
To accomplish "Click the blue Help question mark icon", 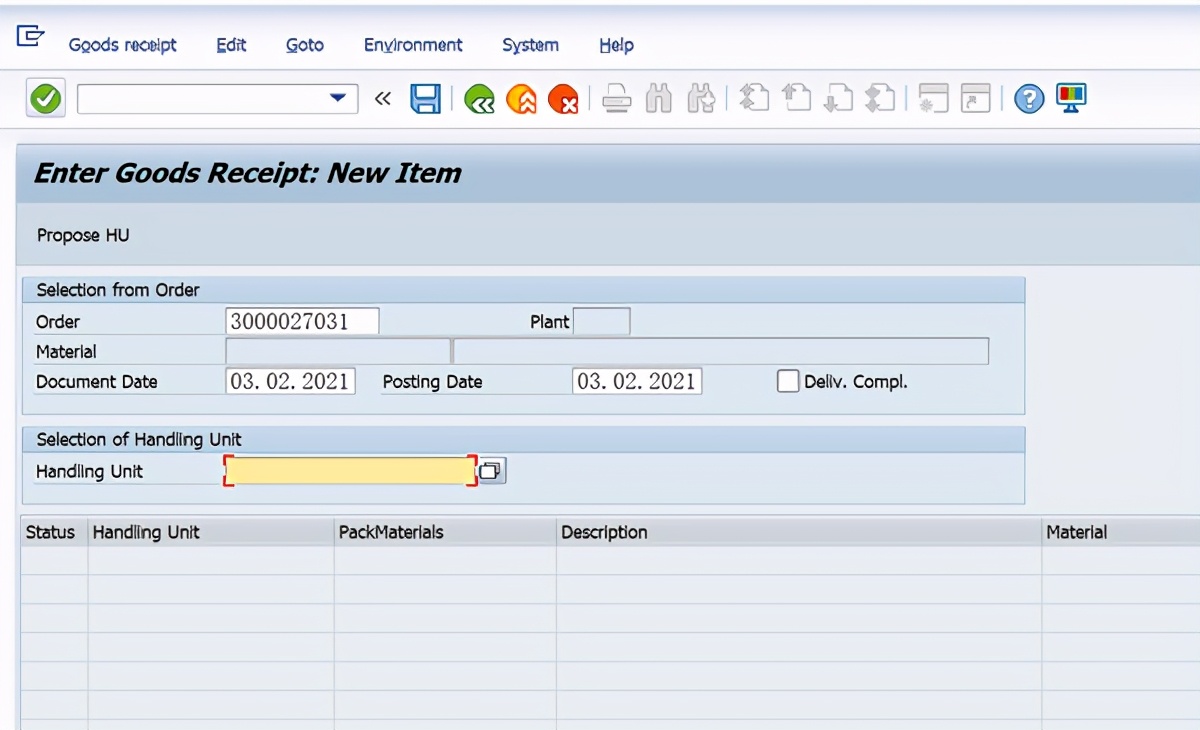I will point(1029,98).
